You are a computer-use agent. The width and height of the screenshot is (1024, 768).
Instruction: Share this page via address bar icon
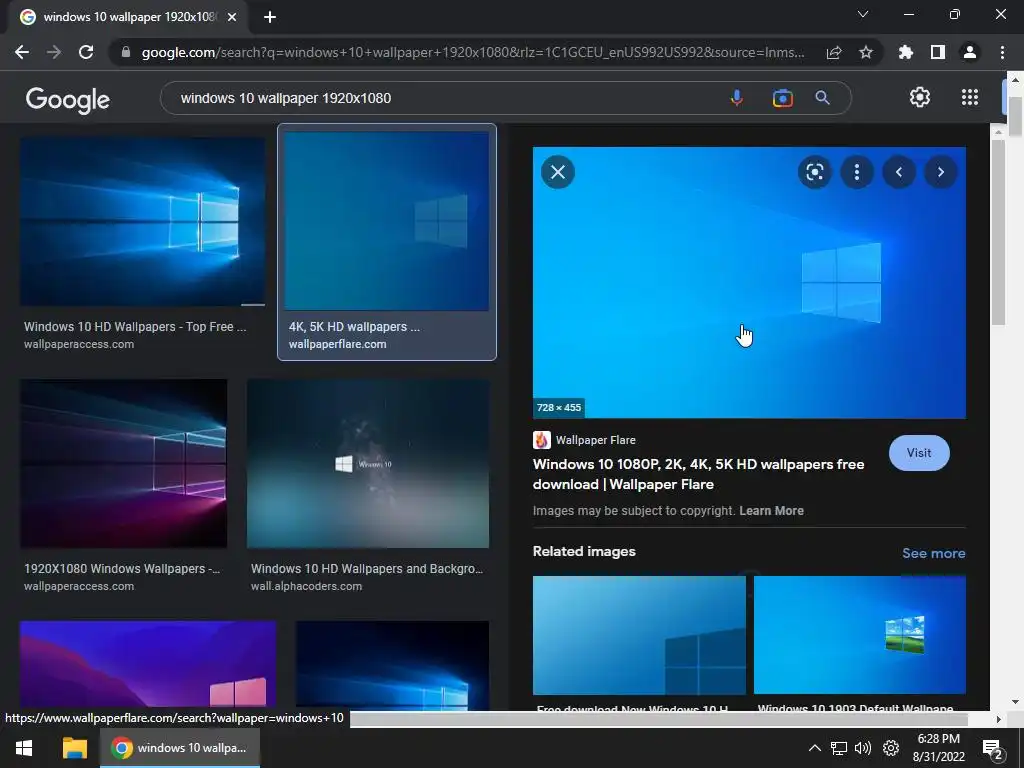point(834,52)
